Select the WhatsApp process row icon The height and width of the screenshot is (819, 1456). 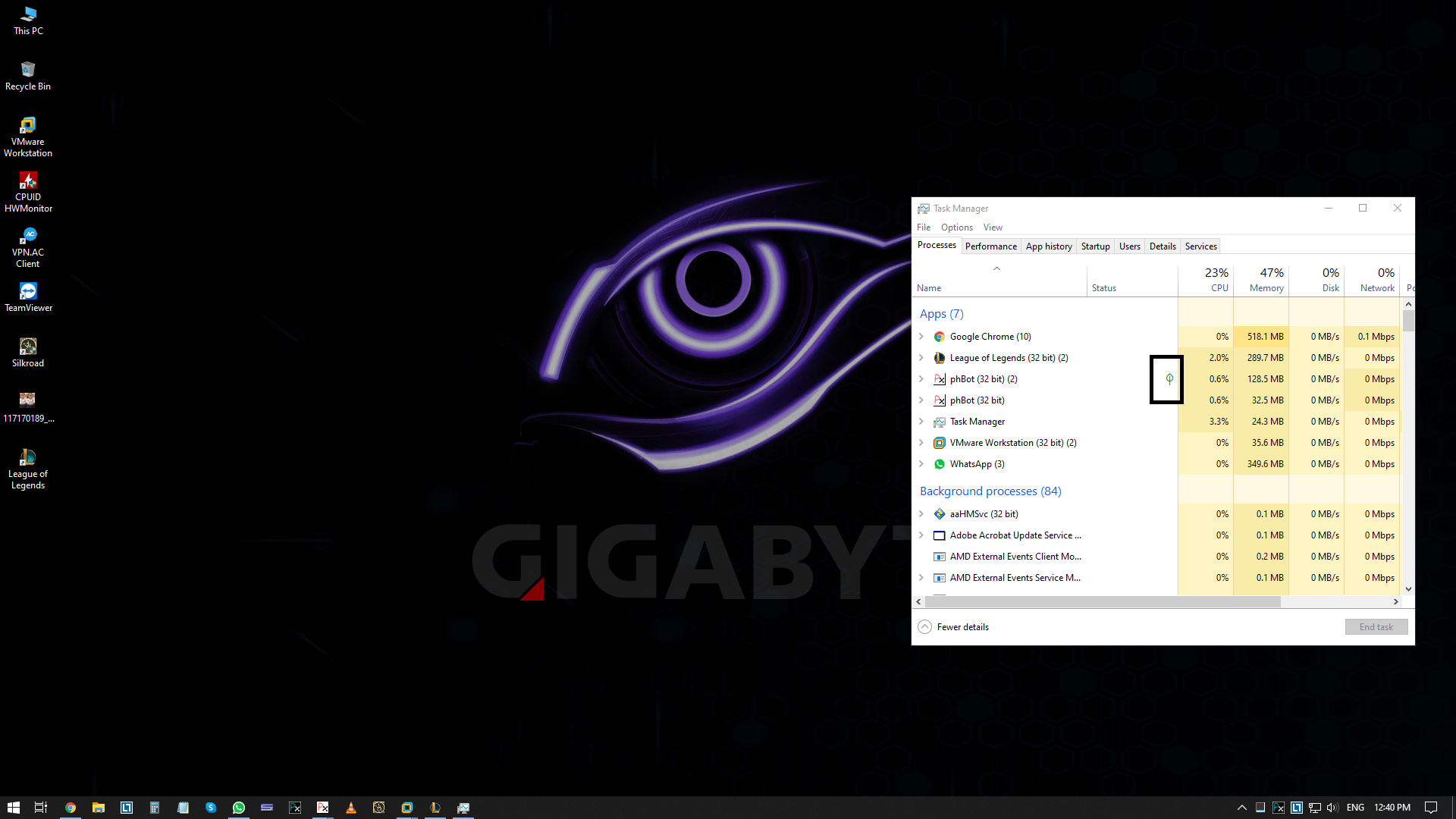(939, 464)
